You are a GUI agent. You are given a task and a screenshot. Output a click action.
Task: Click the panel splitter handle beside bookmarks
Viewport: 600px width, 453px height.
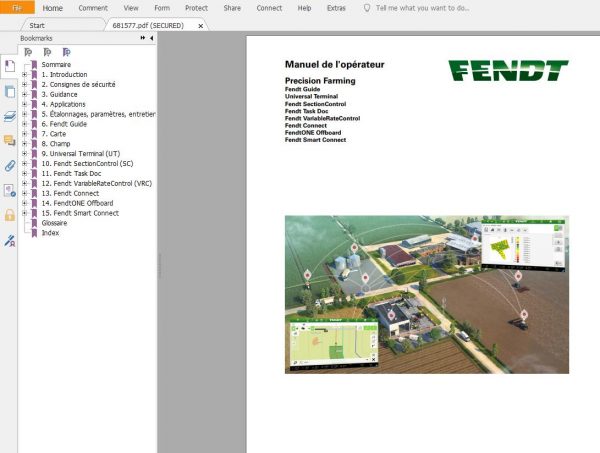click(x=159, y=266)
